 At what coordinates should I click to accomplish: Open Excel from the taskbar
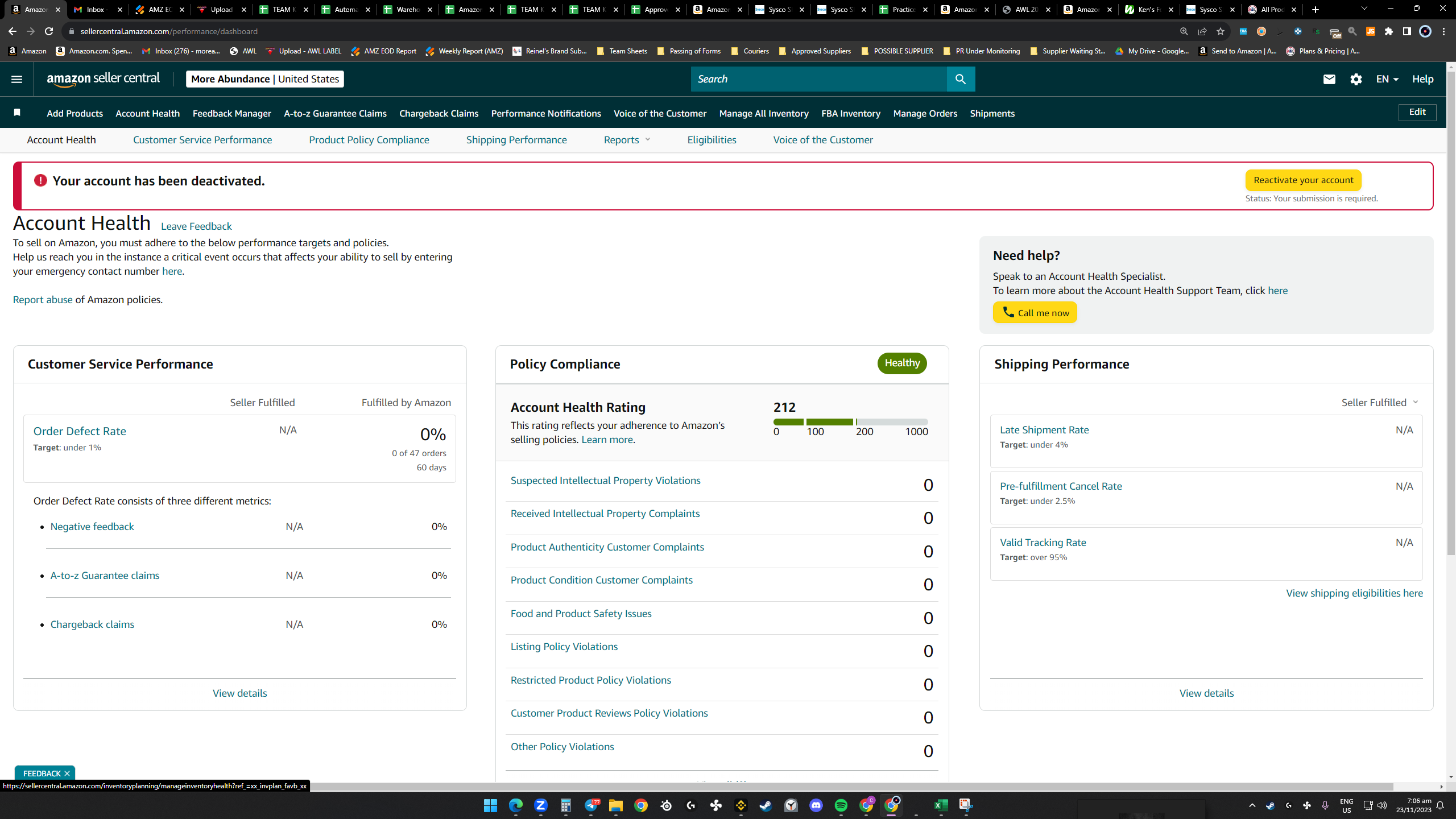[941, 805]
